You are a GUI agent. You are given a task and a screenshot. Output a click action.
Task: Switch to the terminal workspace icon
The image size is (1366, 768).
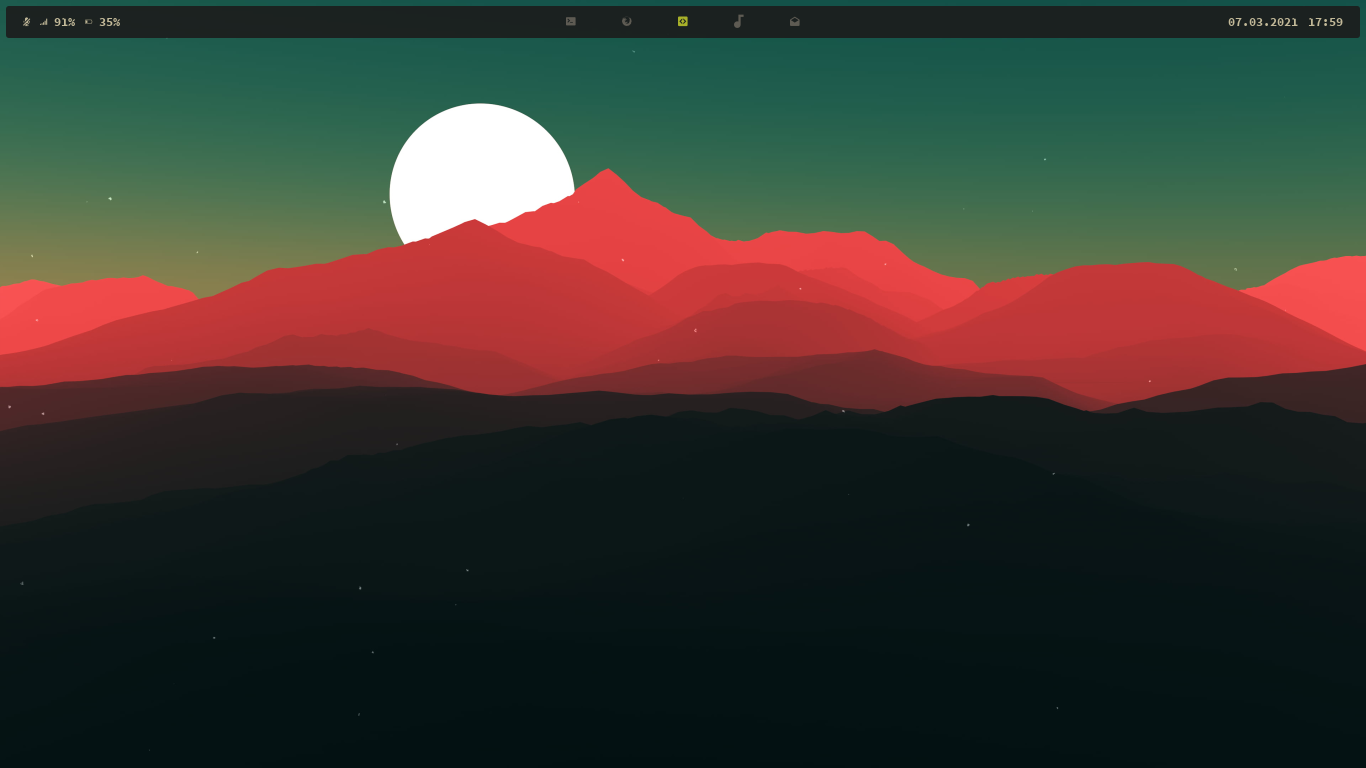click(571, 21)
